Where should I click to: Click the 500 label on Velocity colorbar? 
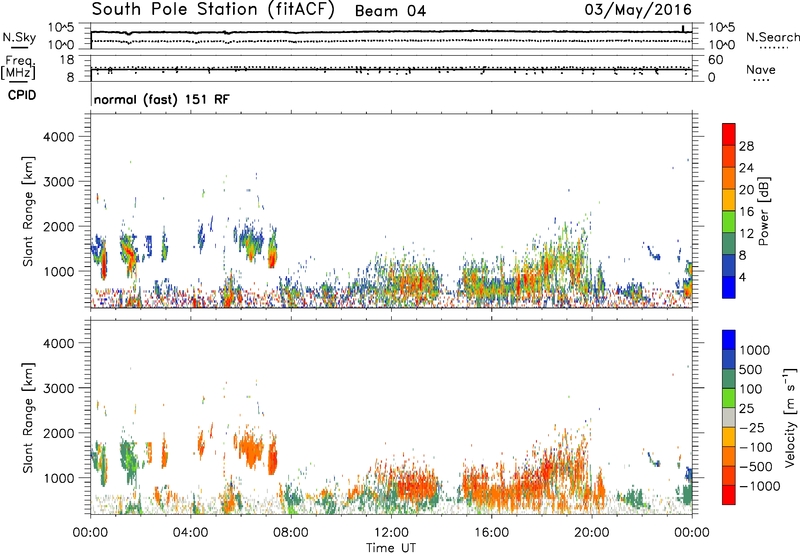click(x=750, y=370)
